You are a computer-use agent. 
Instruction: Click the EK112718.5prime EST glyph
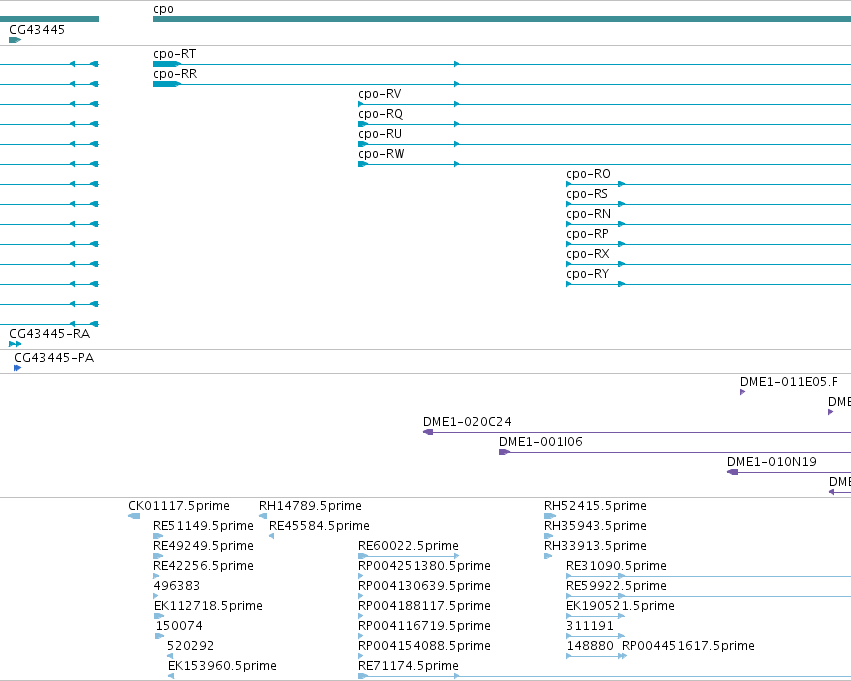pyautogui.click(x=158, y=616)
